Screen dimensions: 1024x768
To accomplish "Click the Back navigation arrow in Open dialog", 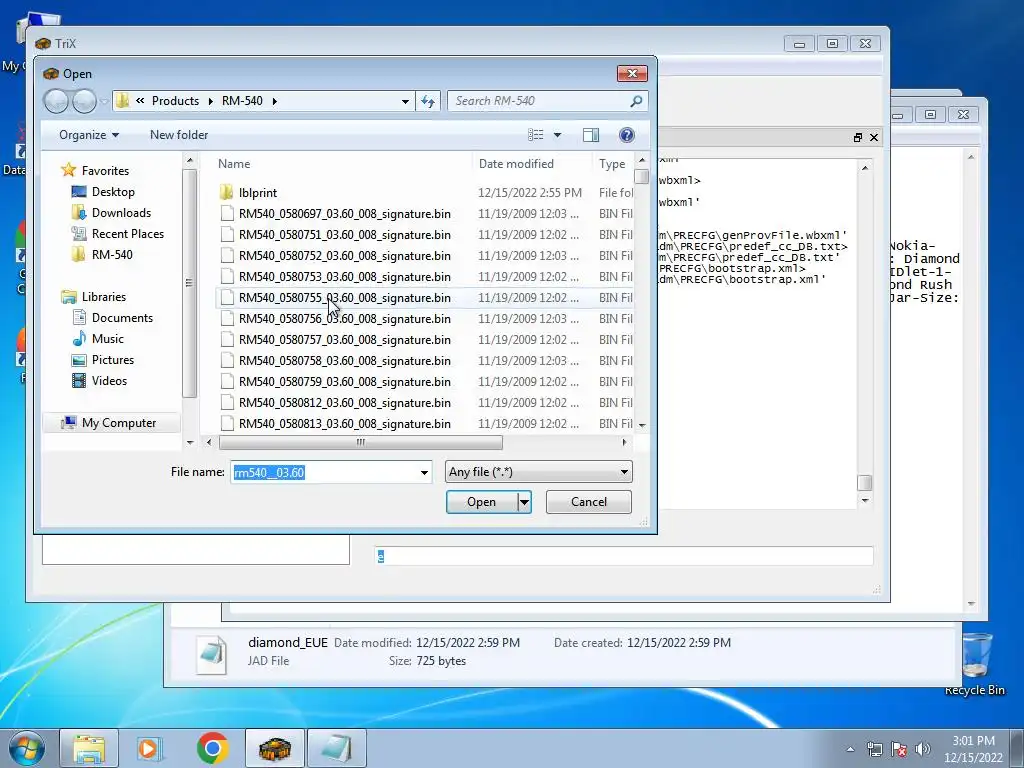I will pyautogui.click(x=56, y=101).
